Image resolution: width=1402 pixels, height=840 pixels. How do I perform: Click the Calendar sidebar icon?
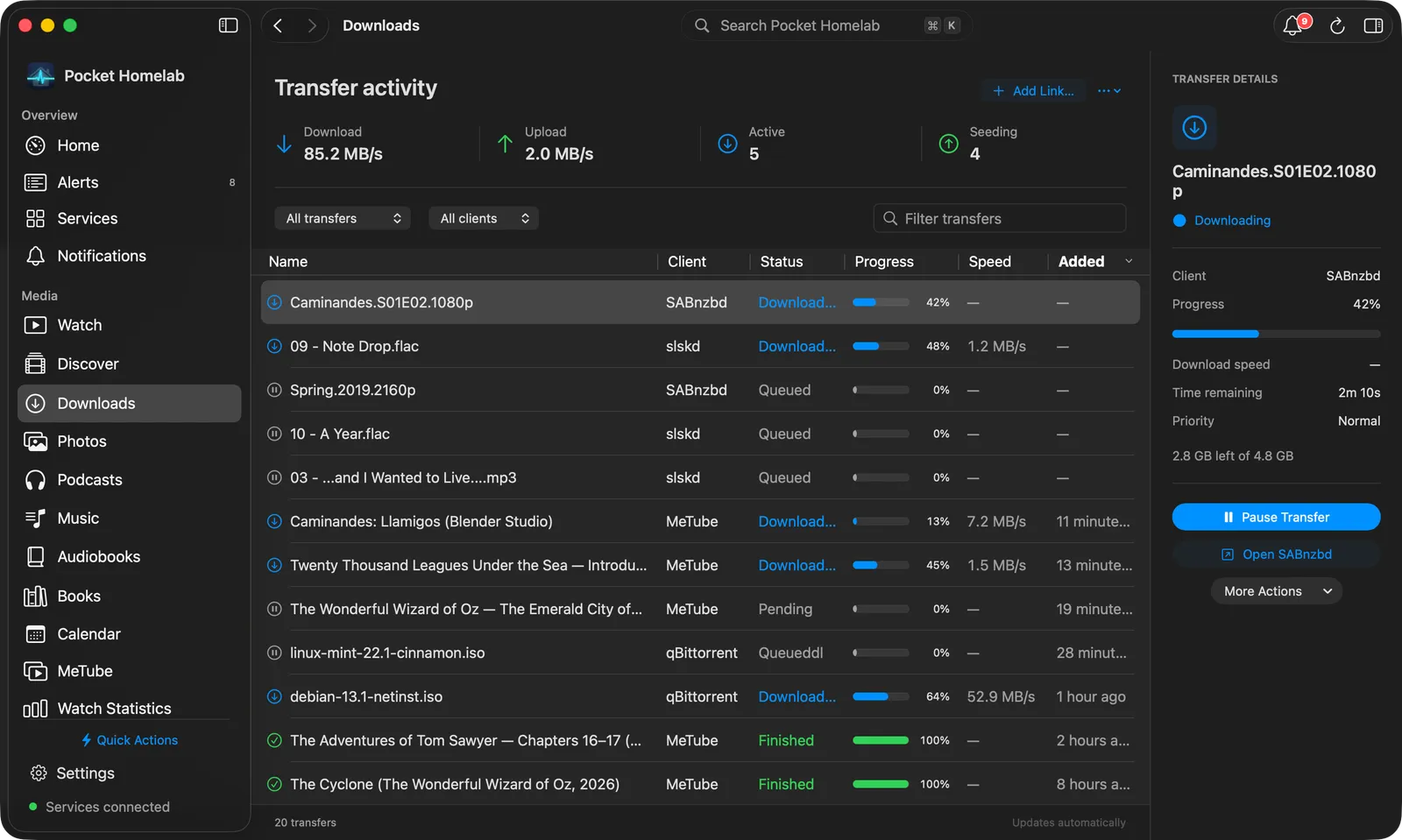35,634
